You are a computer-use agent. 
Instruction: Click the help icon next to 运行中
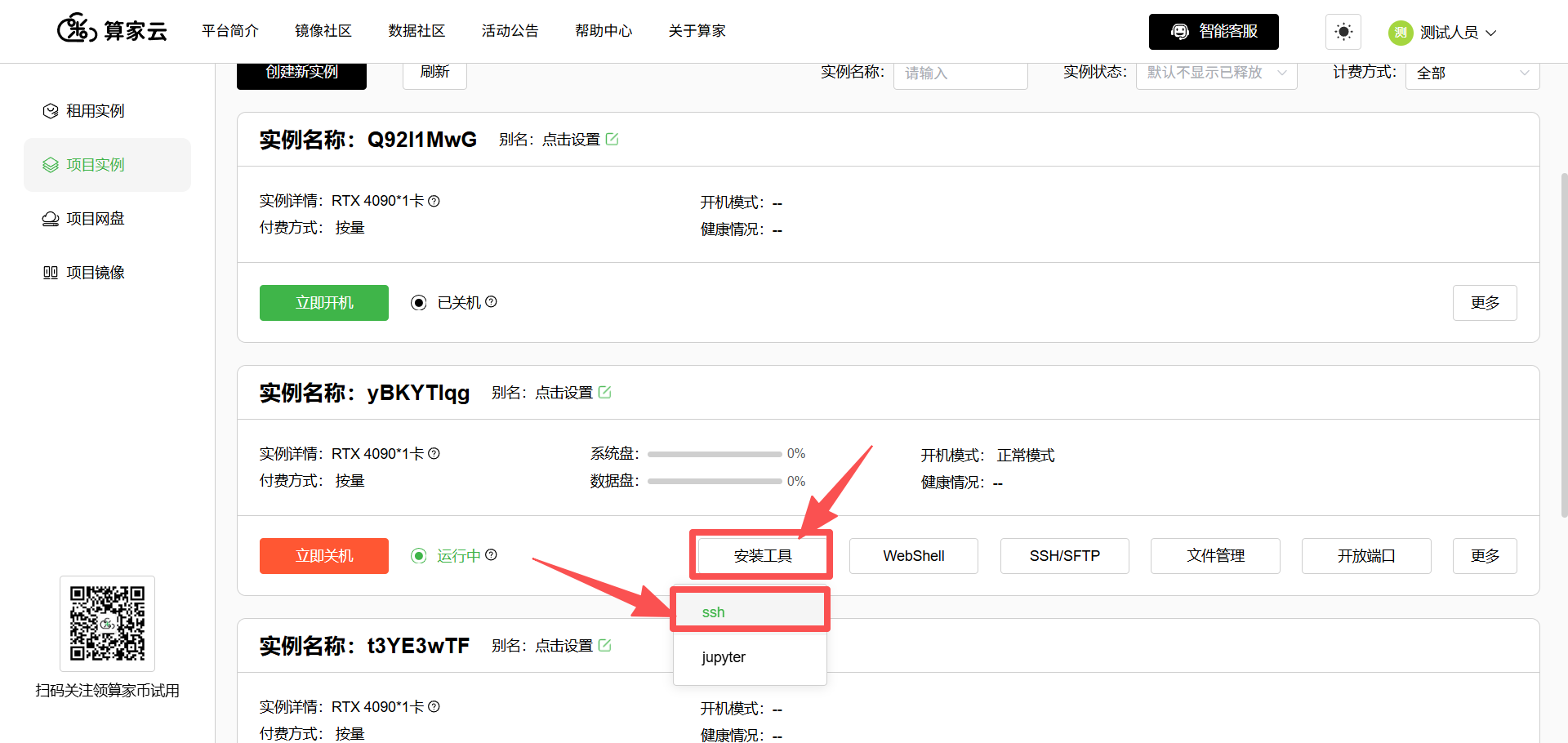click(x=491, y=555)
